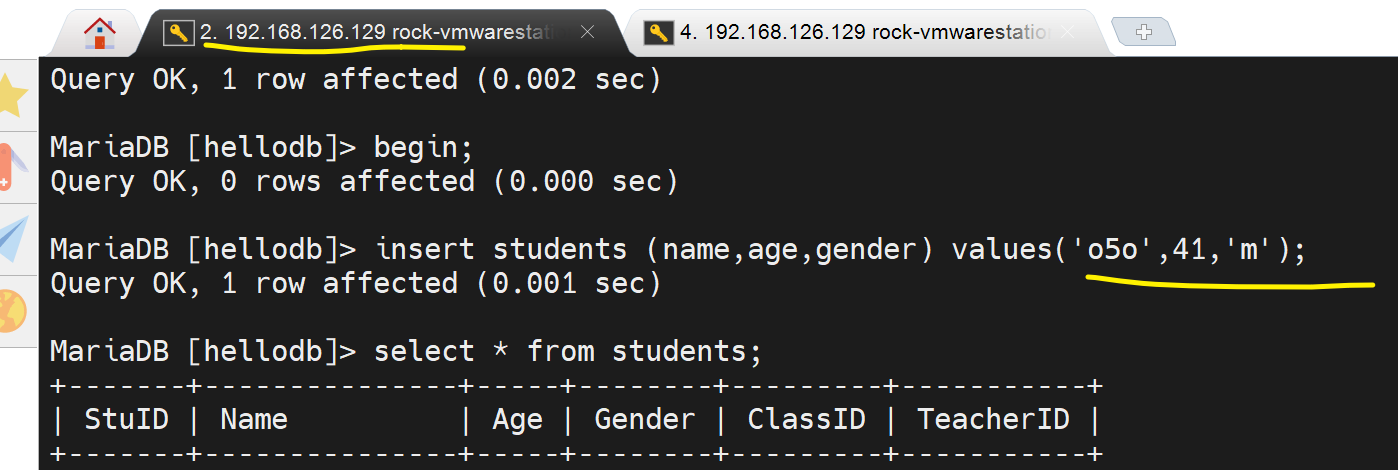The height and width of the screenshot is (470, 1398).
Task: Open the Sessions star sidebar tab
Action: (x=14, y=95)
